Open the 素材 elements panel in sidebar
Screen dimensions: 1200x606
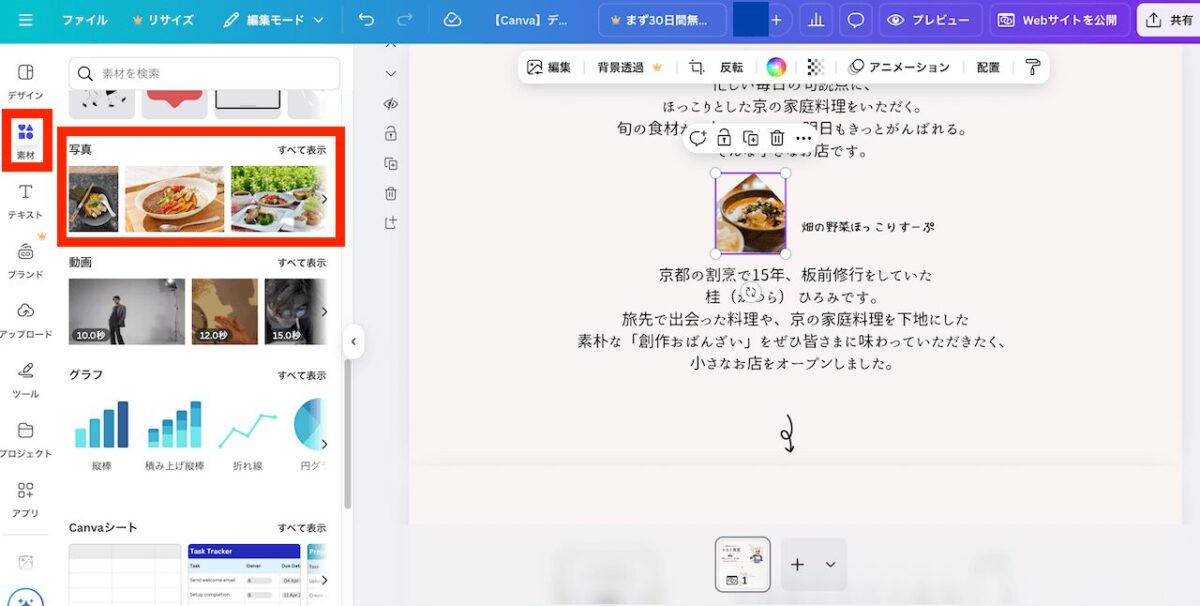point(26,140)
